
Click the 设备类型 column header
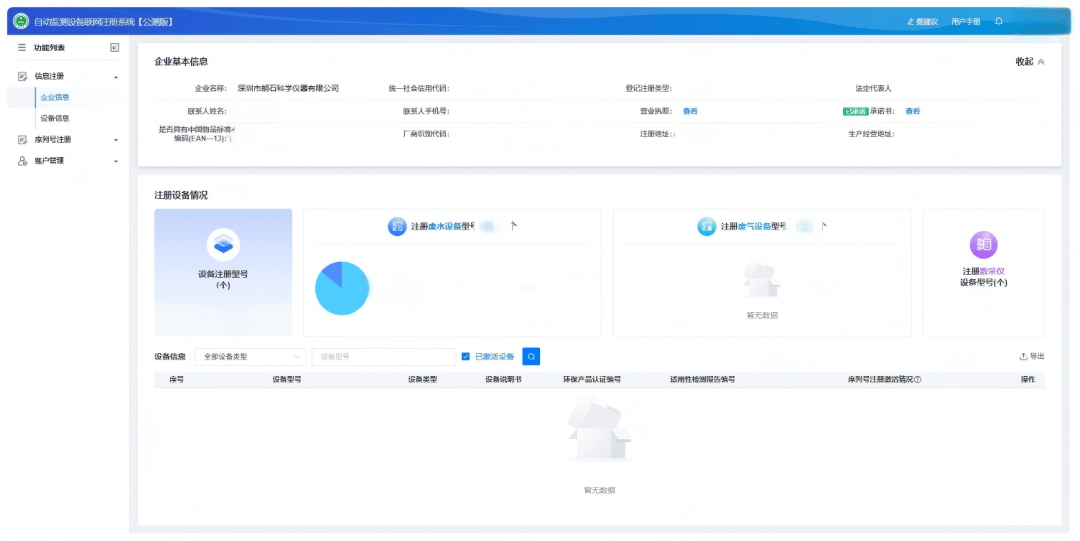click(x=422, y=380)
